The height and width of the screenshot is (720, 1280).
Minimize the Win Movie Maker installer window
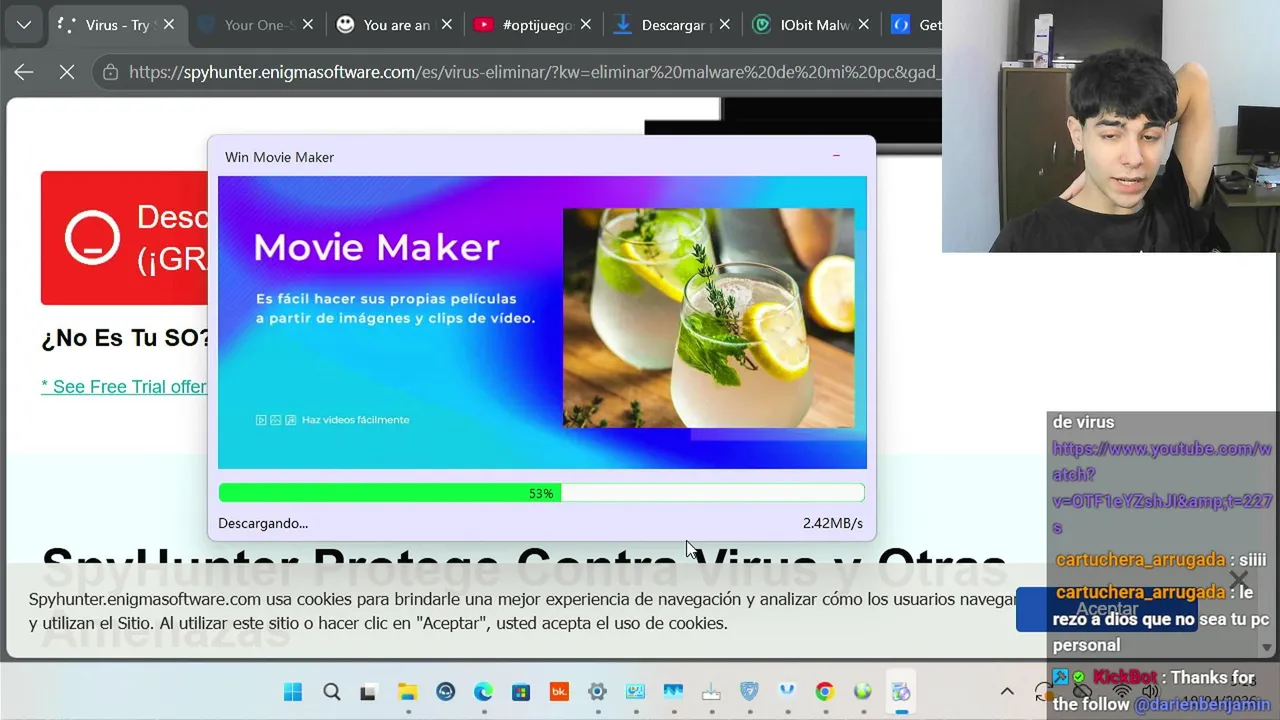coord(836,156)
